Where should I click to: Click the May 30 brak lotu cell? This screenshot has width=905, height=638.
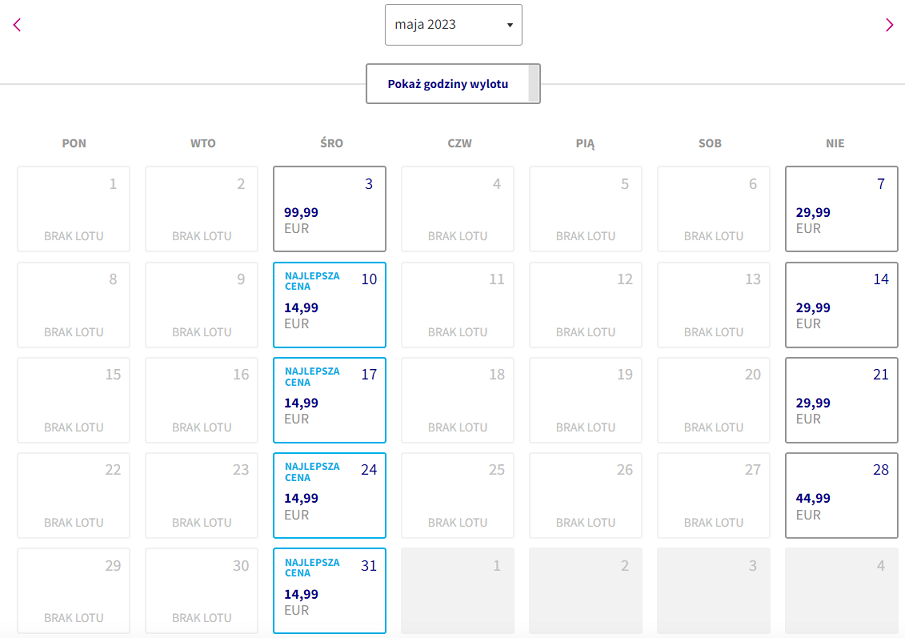[201, 591]
